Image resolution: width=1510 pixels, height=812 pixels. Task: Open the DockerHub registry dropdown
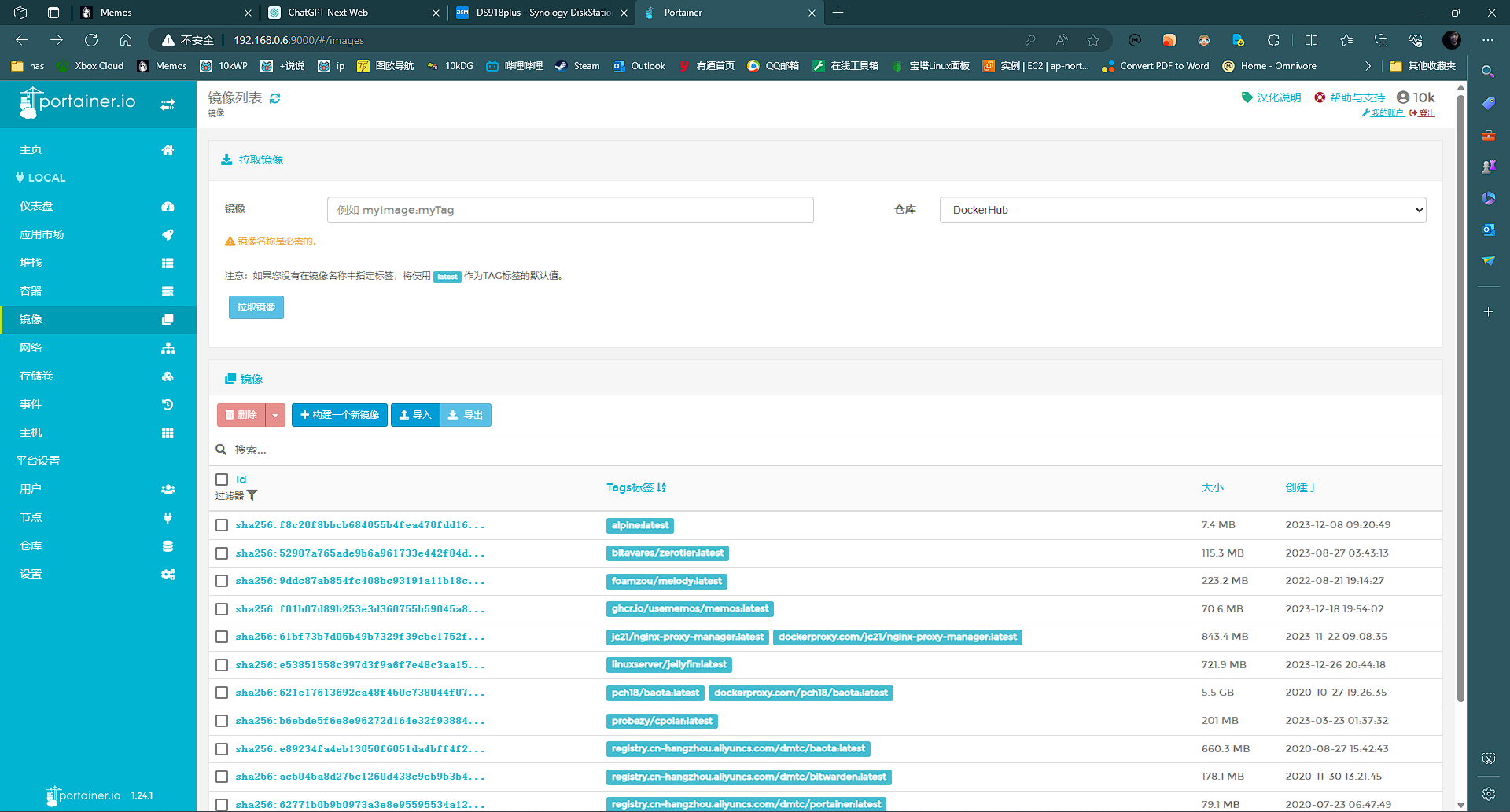(1183, 210)
